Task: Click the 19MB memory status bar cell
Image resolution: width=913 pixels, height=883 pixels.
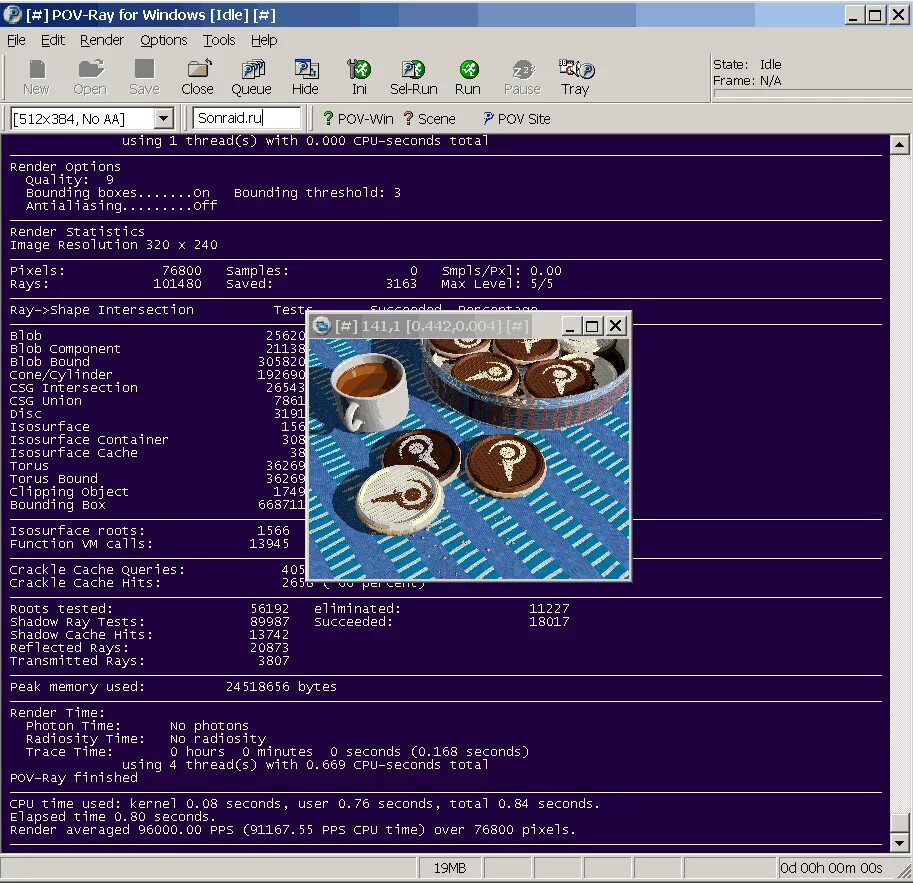Action: click(x=450, y=868)
